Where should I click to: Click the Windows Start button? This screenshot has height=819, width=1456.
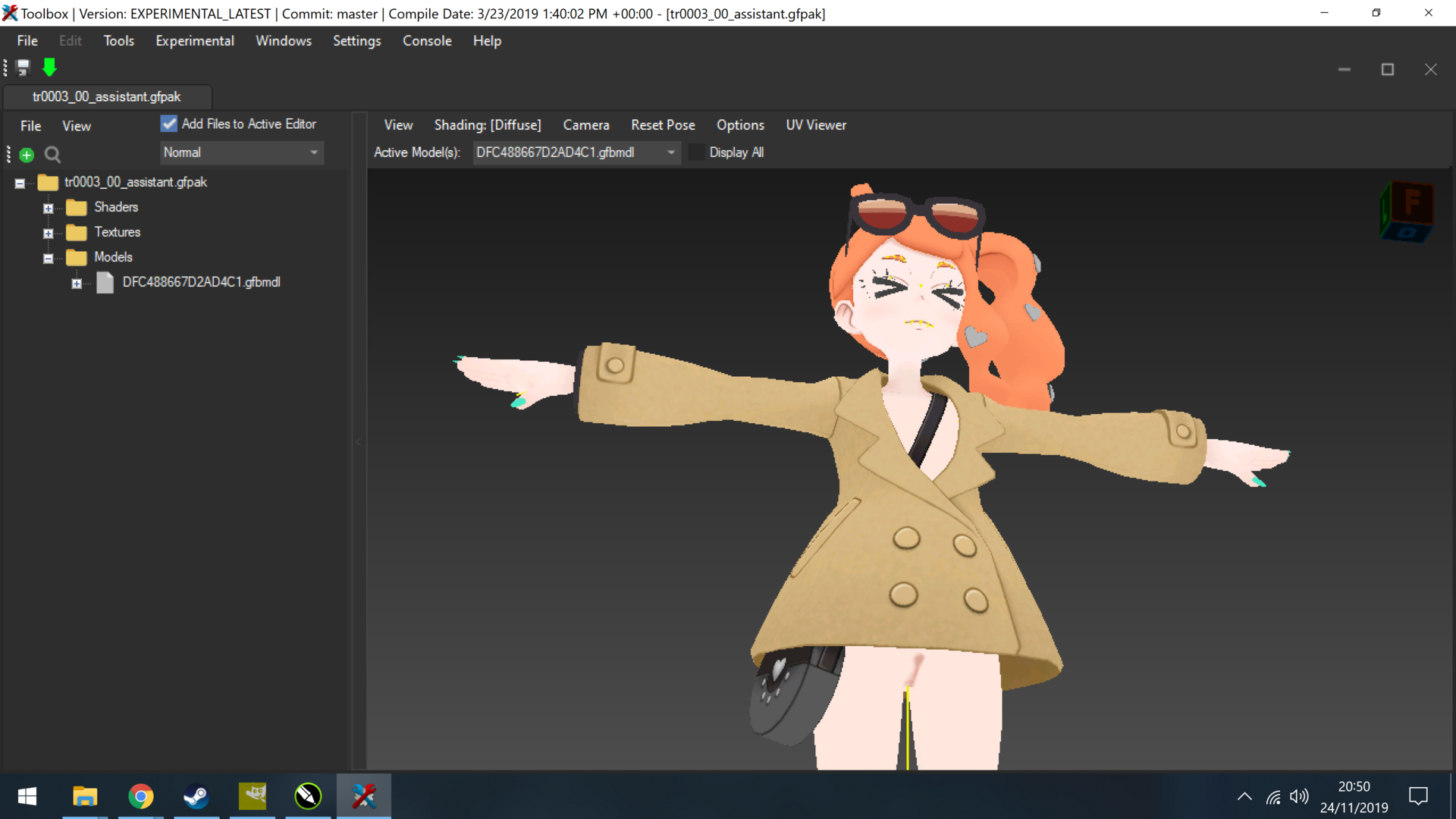tap(27, 796)
